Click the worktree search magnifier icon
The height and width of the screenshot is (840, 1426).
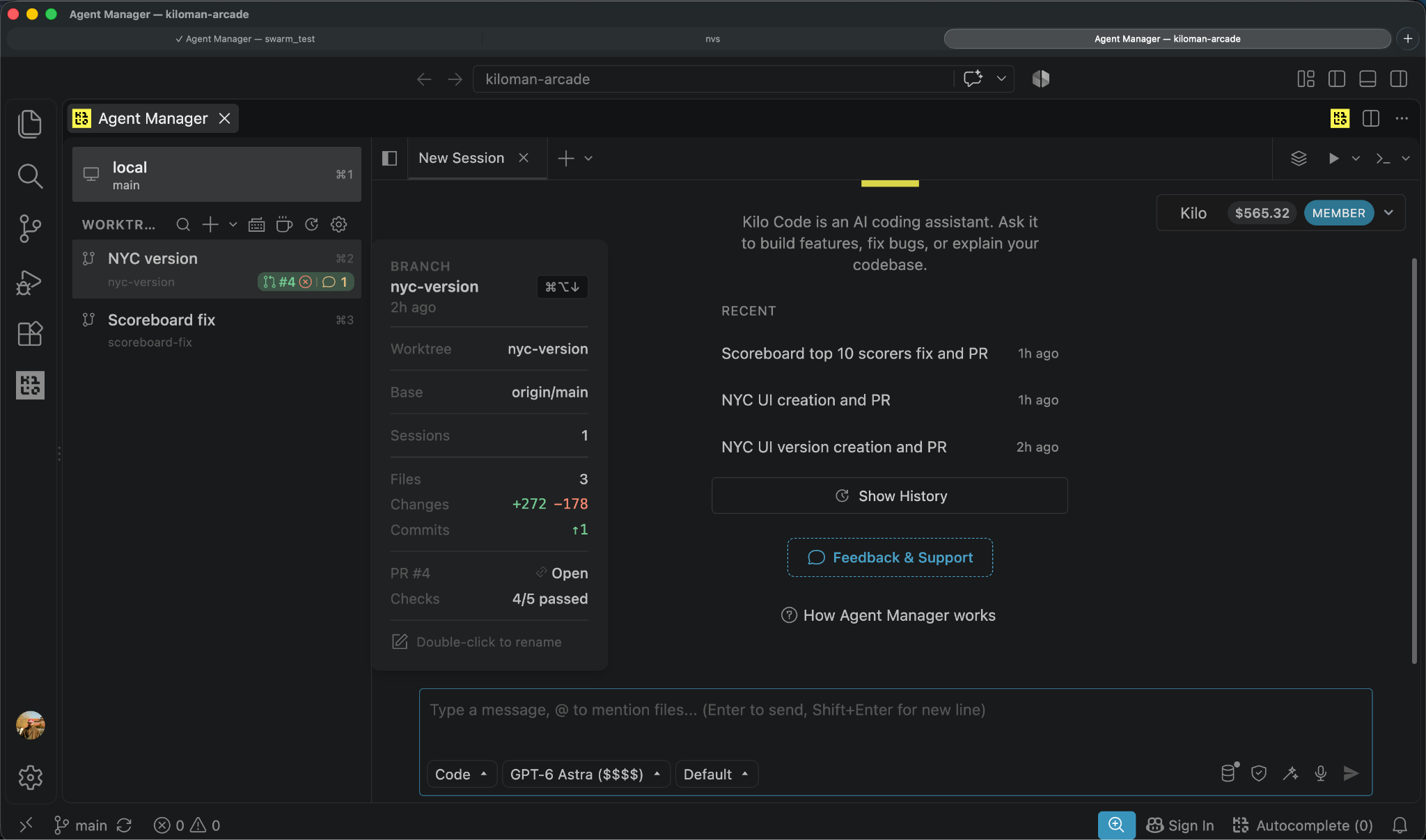point(183,224)
